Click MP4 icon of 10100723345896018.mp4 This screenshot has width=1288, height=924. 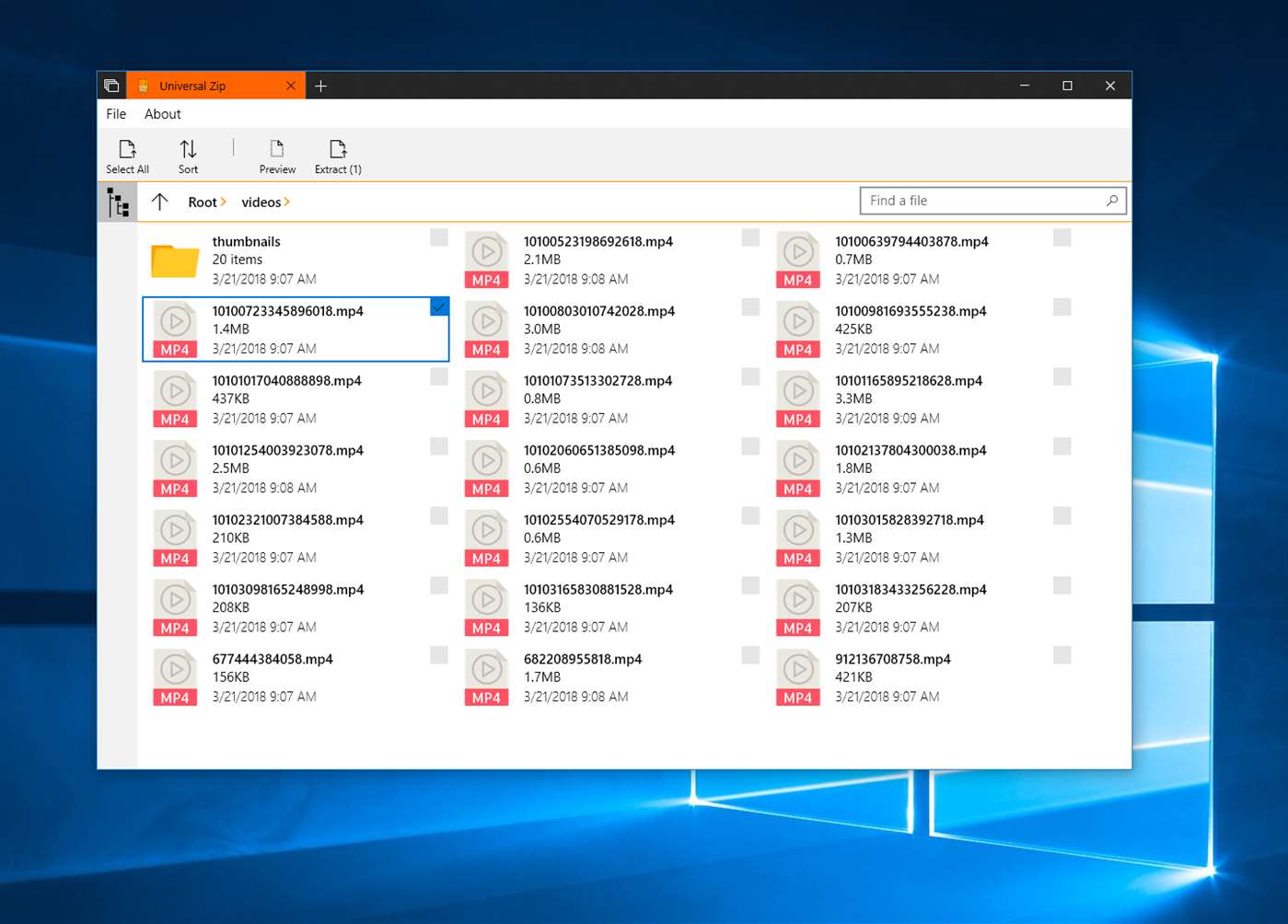(x=175, y=330)
